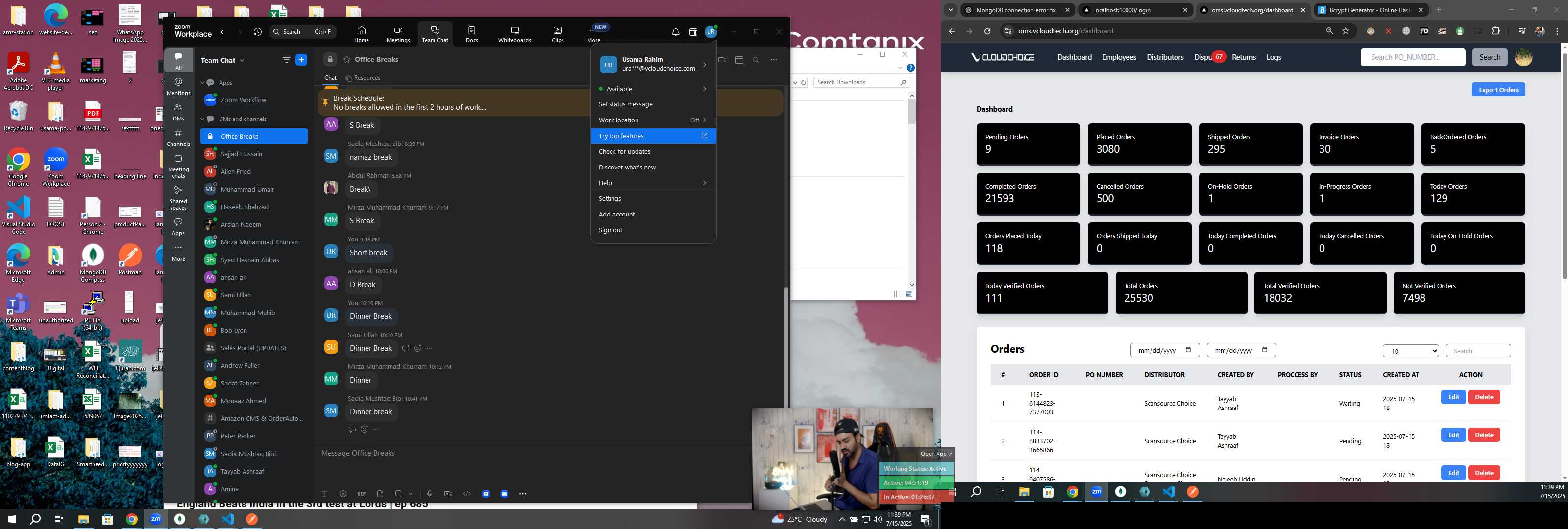Open the calendar icon beside the notifications bell

(x=693, y=32)
